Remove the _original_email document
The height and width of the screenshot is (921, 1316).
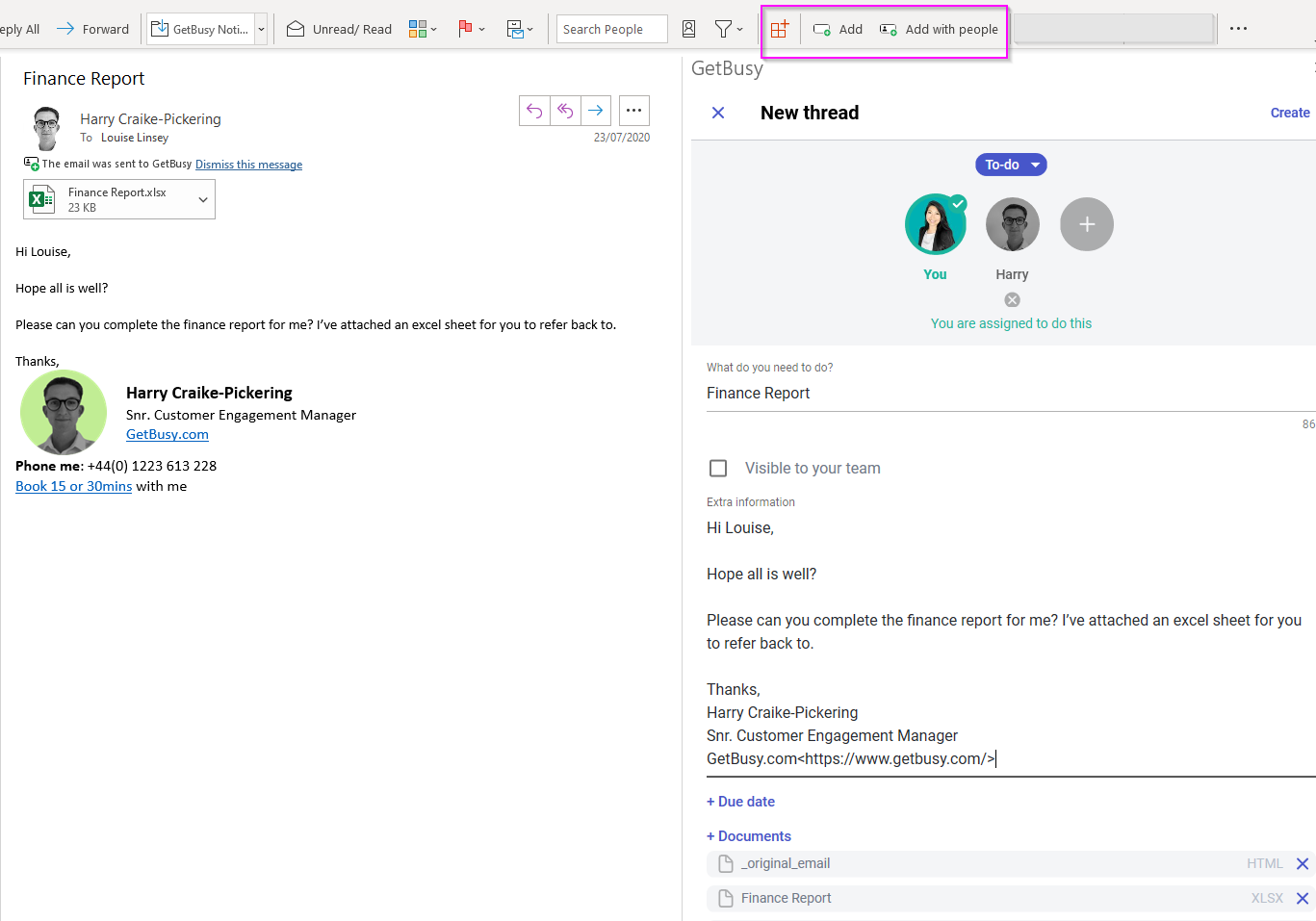(1303, 863)
